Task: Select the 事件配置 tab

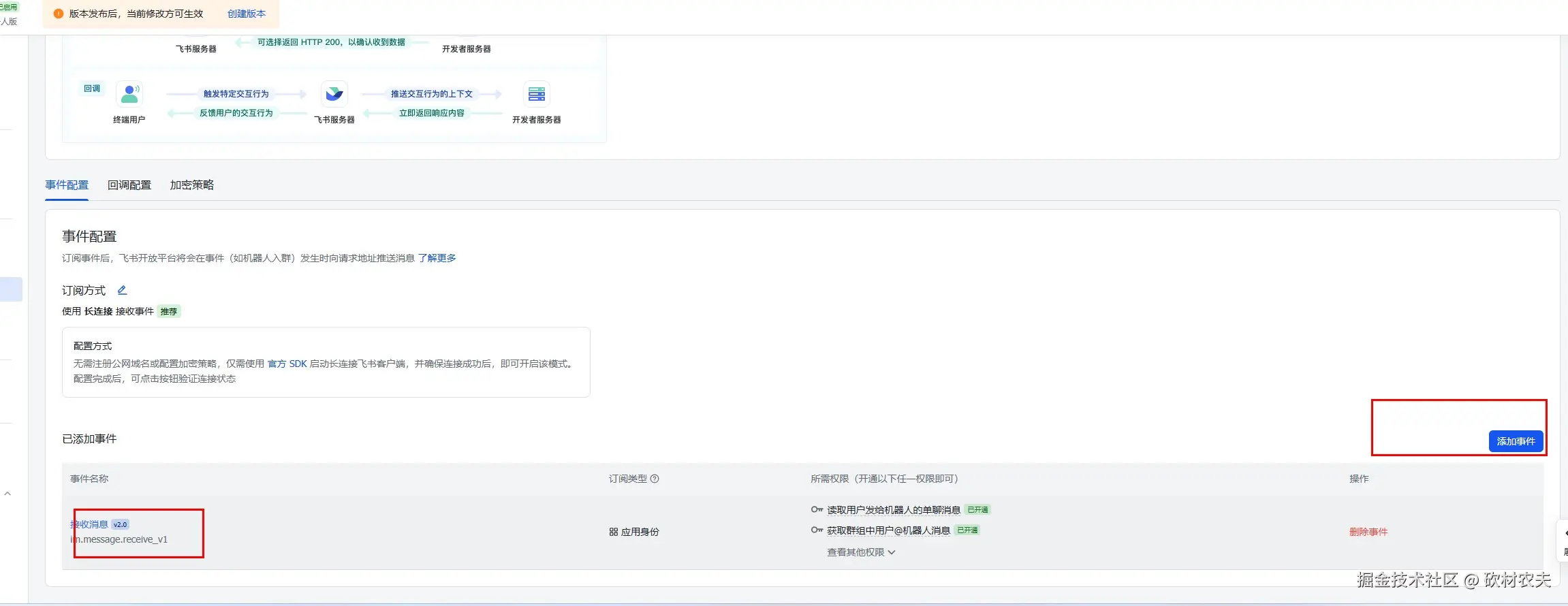Action: click(x=67, y=185)
